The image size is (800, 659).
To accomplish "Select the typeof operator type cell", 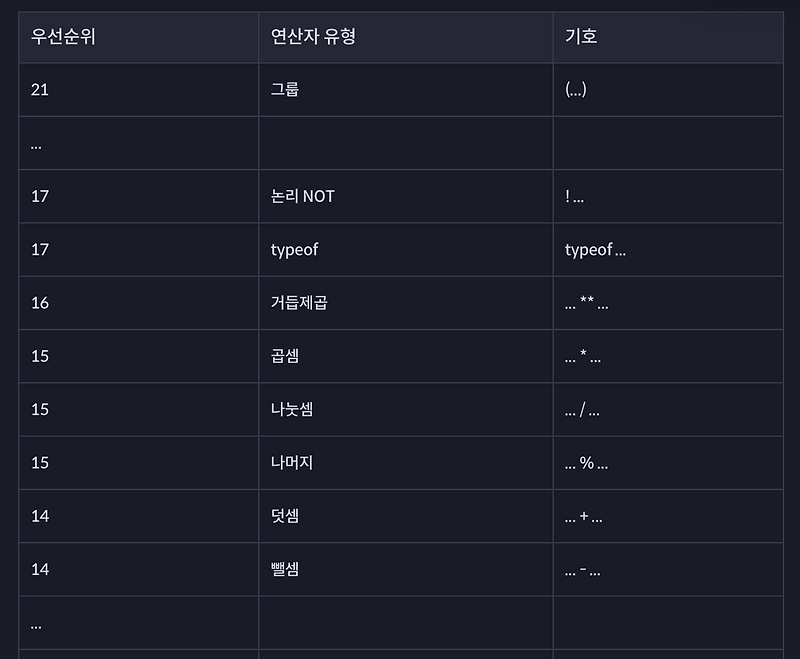I will 406,250.
